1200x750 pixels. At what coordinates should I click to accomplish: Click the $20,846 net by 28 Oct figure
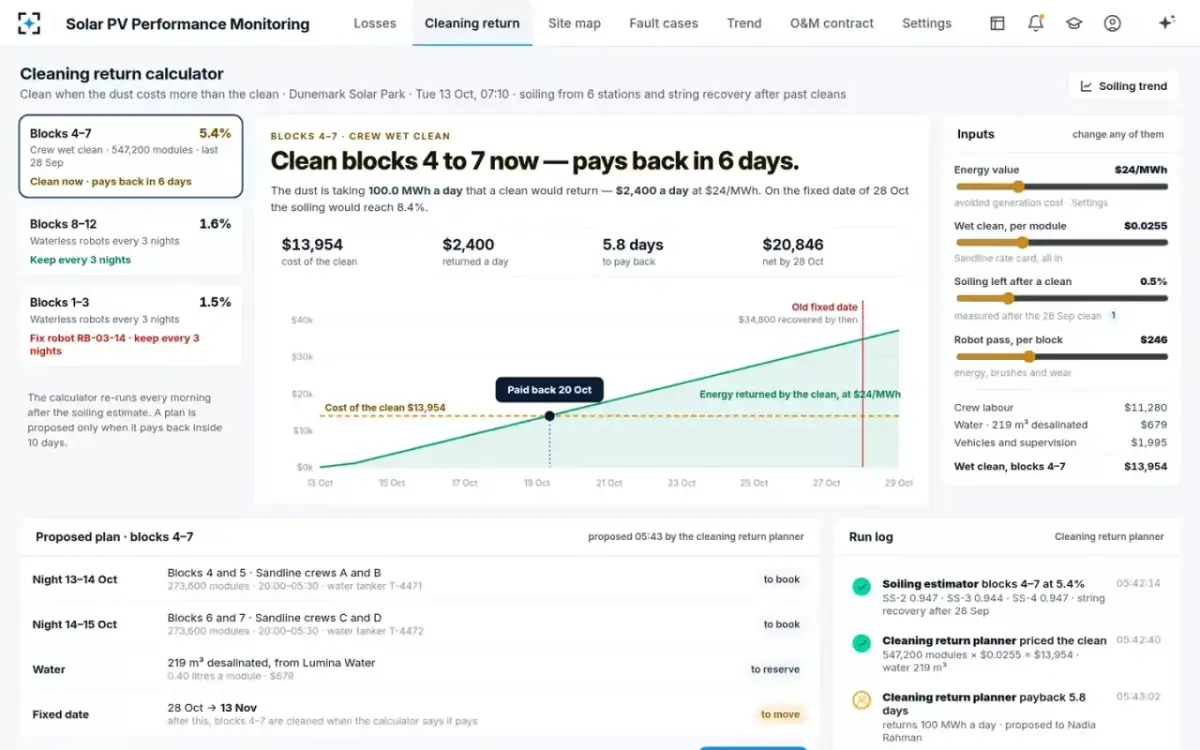pyautogui.click(x=793, y=244)
